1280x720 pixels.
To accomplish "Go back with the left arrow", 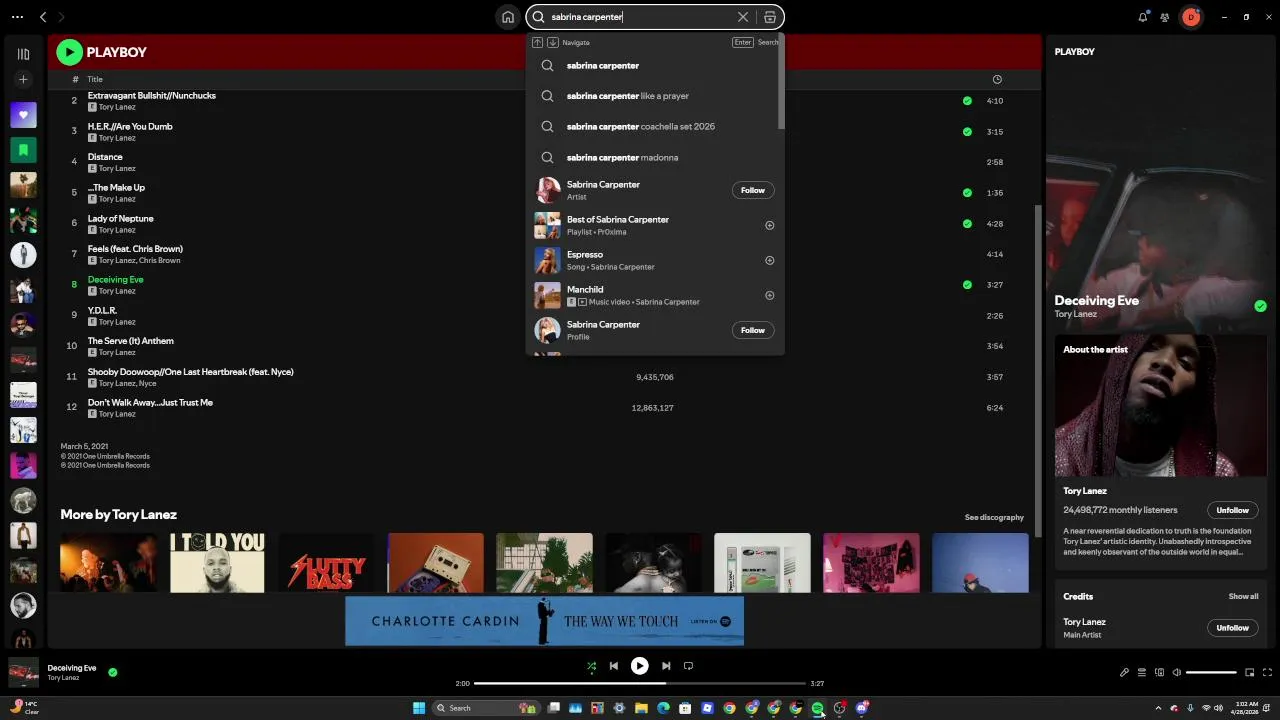I will (43, 17).
